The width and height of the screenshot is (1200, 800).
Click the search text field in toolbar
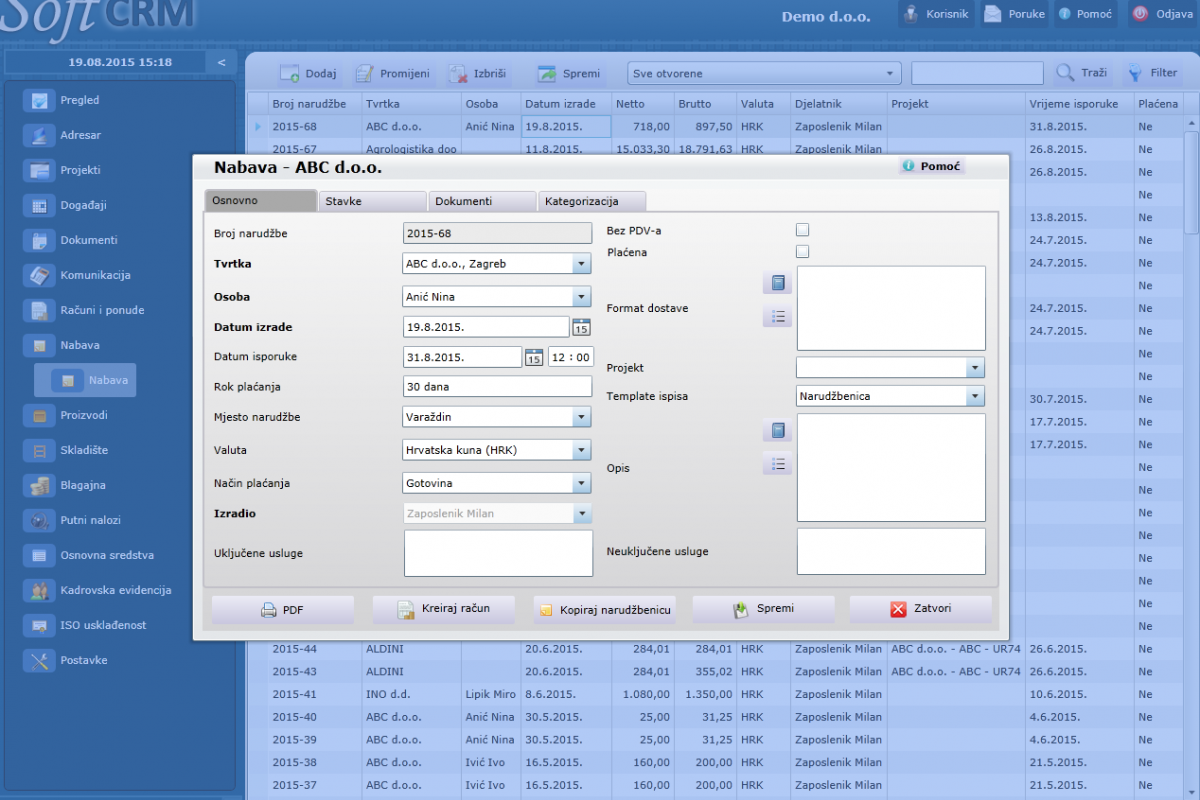[x=977, y=73]
